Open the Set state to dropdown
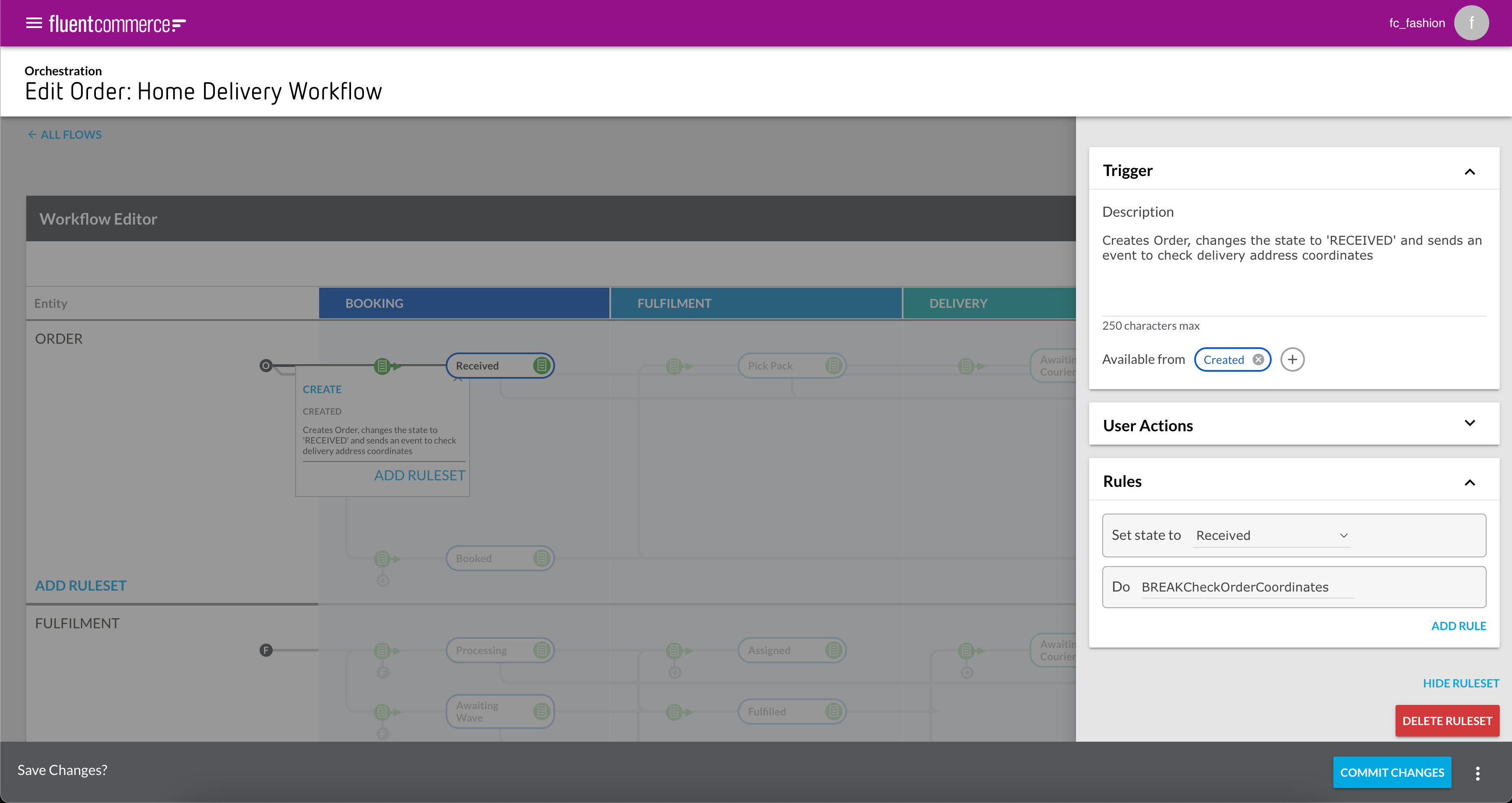 (x=1271, y=535)
